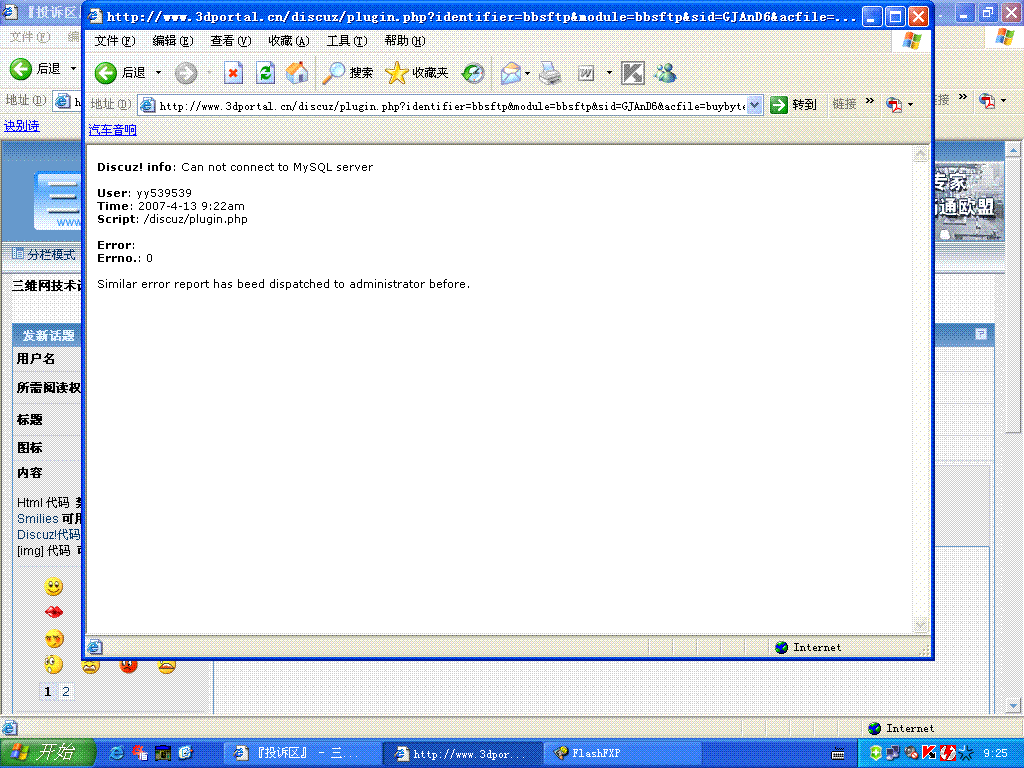Image resolution: width=1024 pixels, height=768 pixels.
Task: Click the 汽车音响 link
Action: coord(112,130)
